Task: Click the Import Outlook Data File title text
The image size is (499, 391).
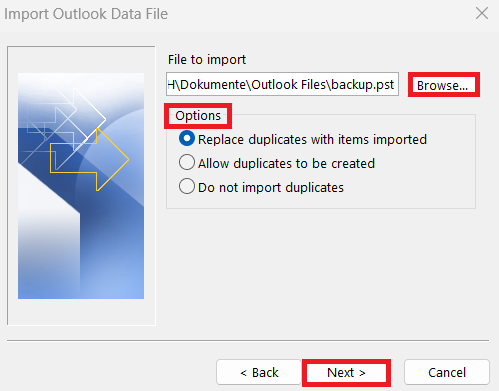Action: pyautogui.click(x=86, y=14)
